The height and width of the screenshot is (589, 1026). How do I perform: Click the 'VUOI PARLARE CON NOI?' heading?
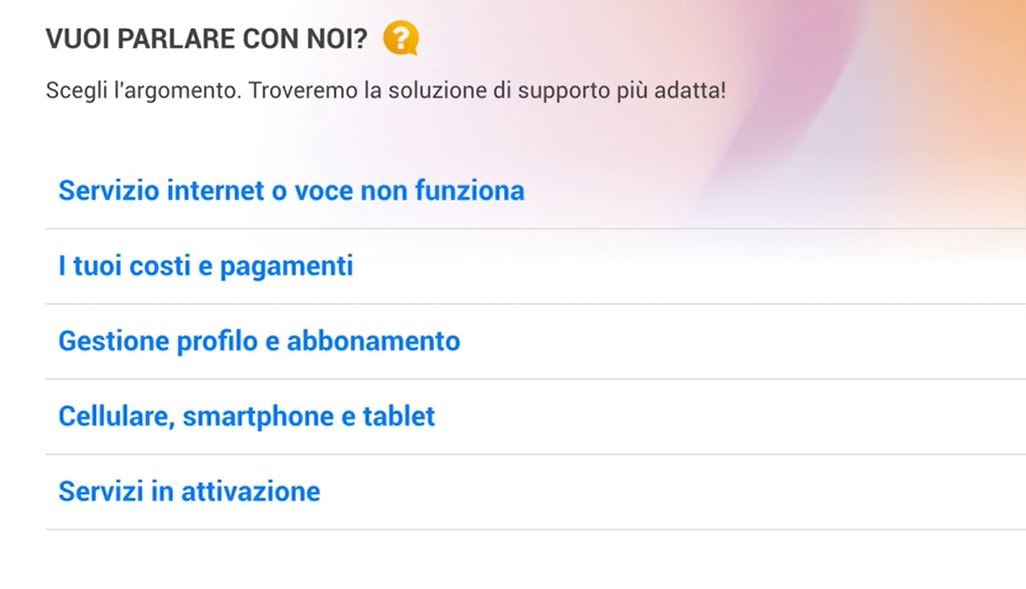pos(206,40)
